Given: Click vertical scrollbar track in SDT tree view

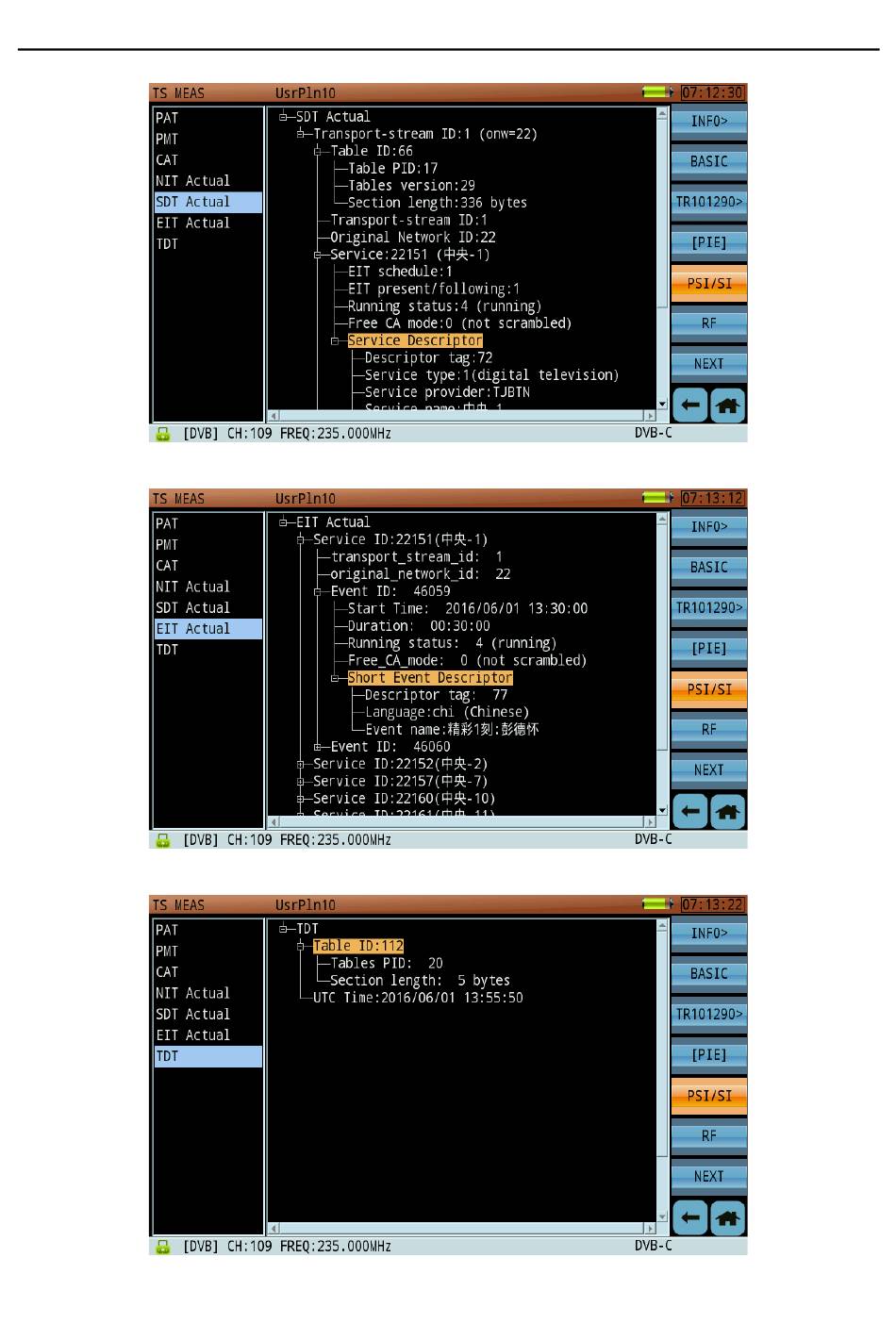Looking at the screenshot, I should click(x=662, y=349).
